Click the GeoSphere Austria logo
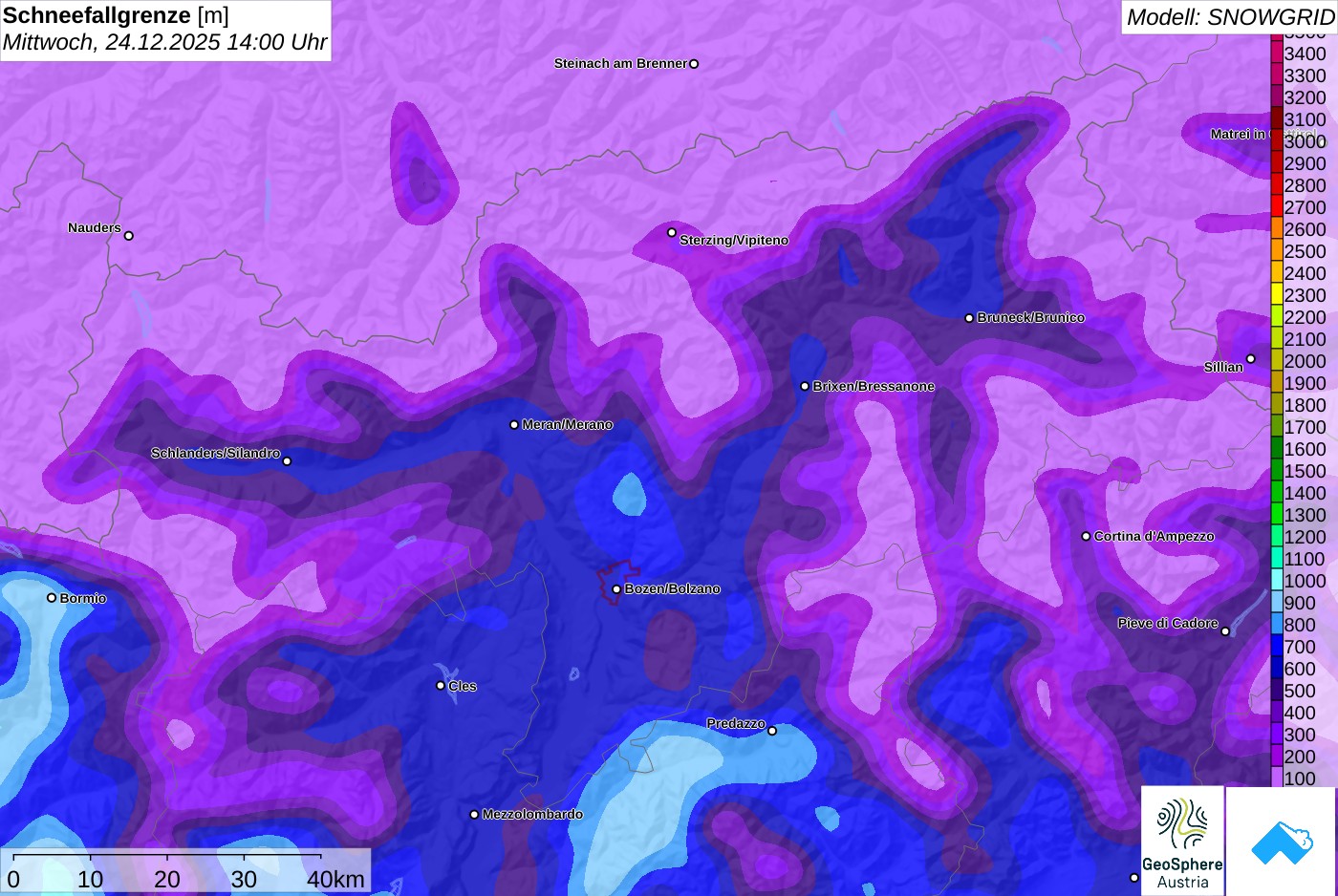Screen dimensions: 1338x896 coord(1182,840)
